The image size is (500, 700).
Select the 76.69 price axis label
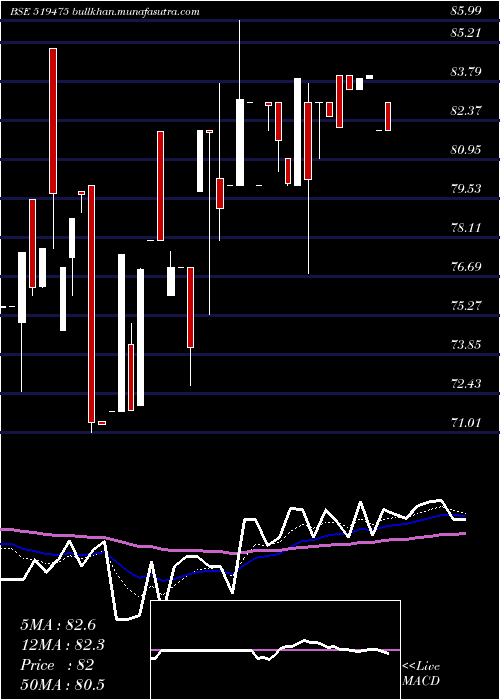pyautogui.click(x=466, y=267)
